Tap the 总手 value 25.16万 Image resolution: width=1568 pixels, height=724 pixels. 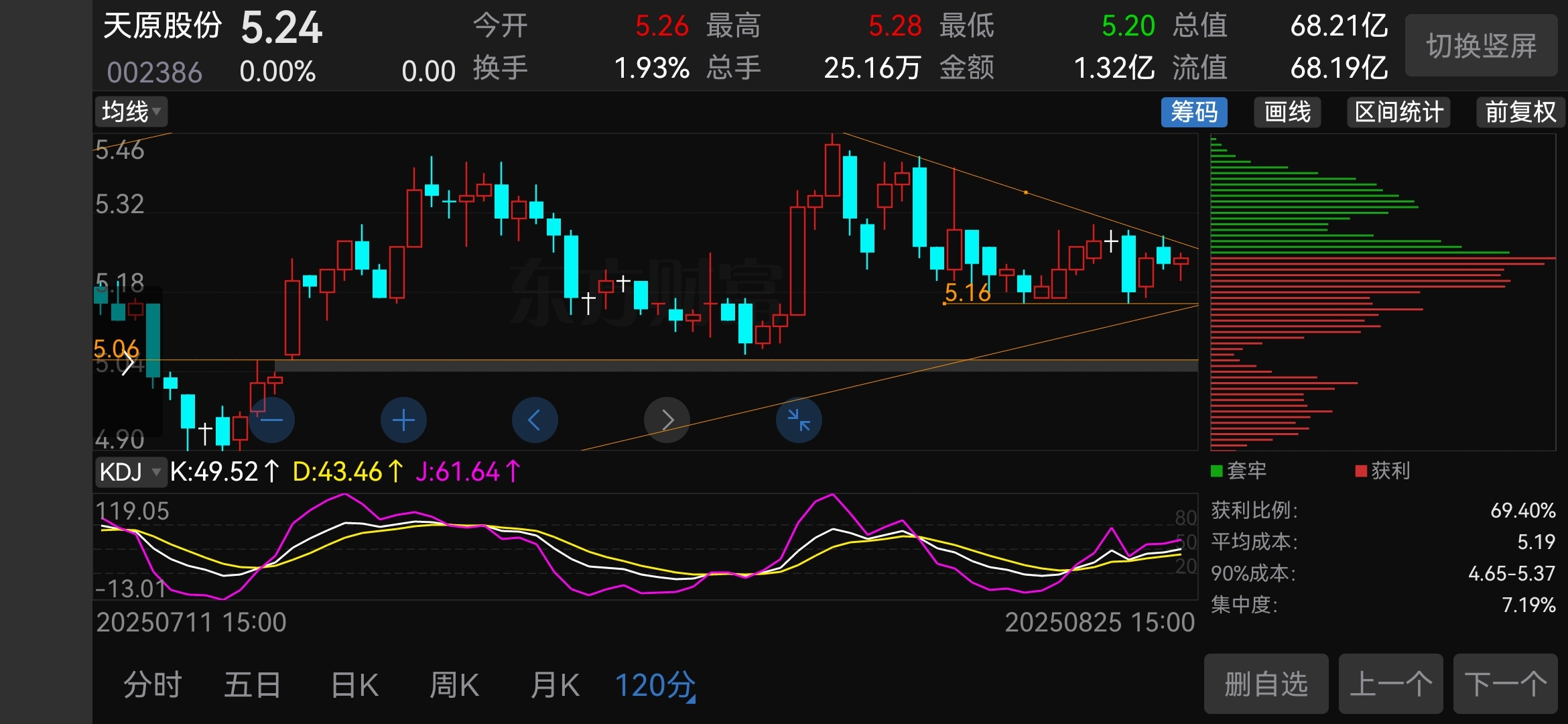pyautogui.click(x=872, y=68)
